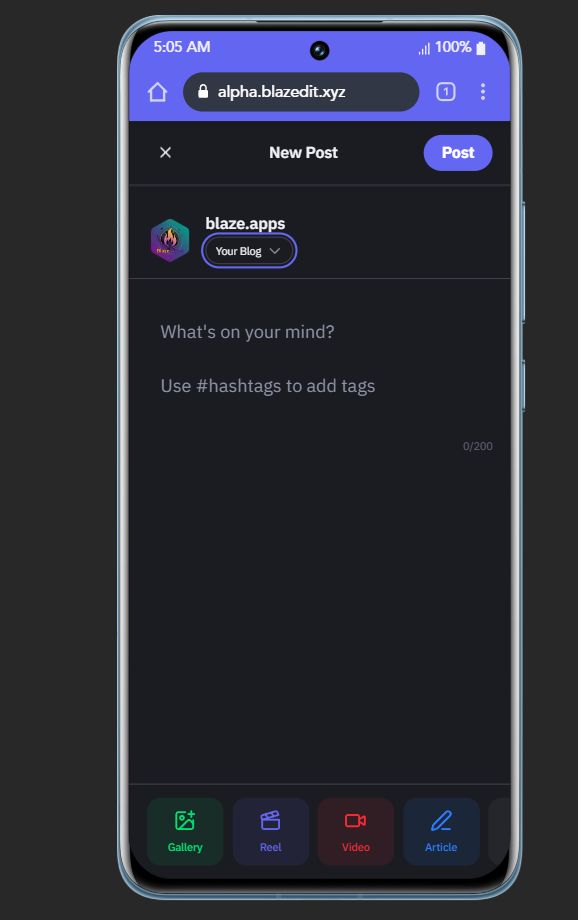Click the battery icon in status bar
The image size is (578, 920).
pyautogui.click(x=481, y=48)
